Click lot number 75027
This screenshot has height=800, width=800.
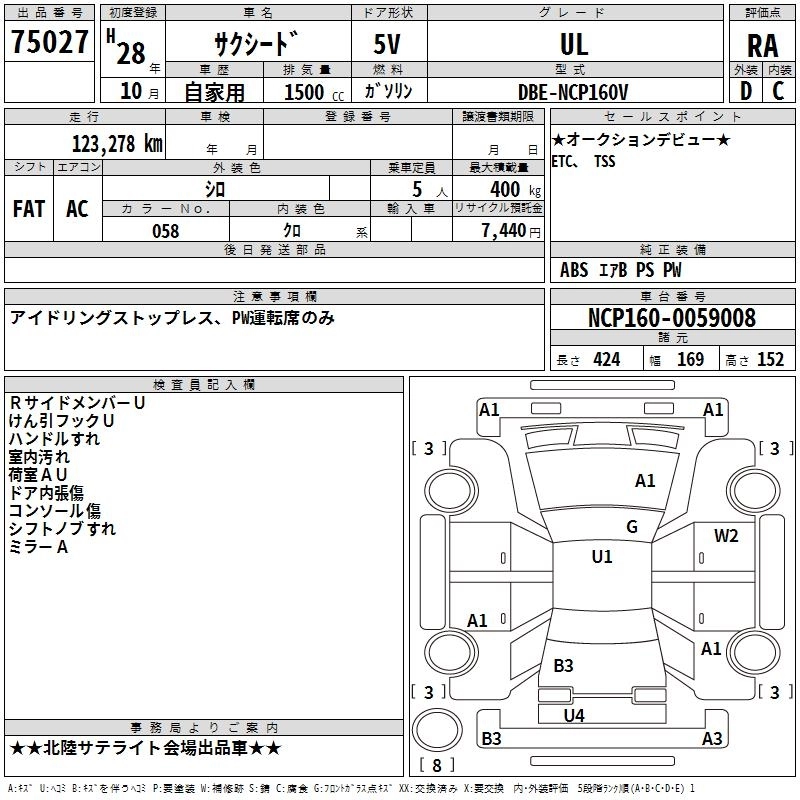pos(50,43)
